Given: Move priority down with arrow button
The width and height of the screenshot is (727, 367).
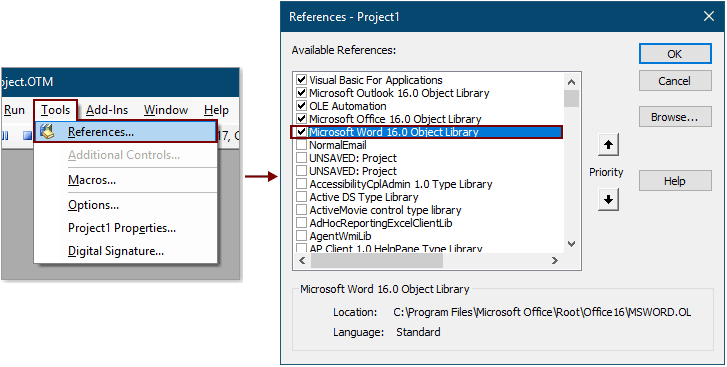Looking at the screenshot, I should coord(608,200).
